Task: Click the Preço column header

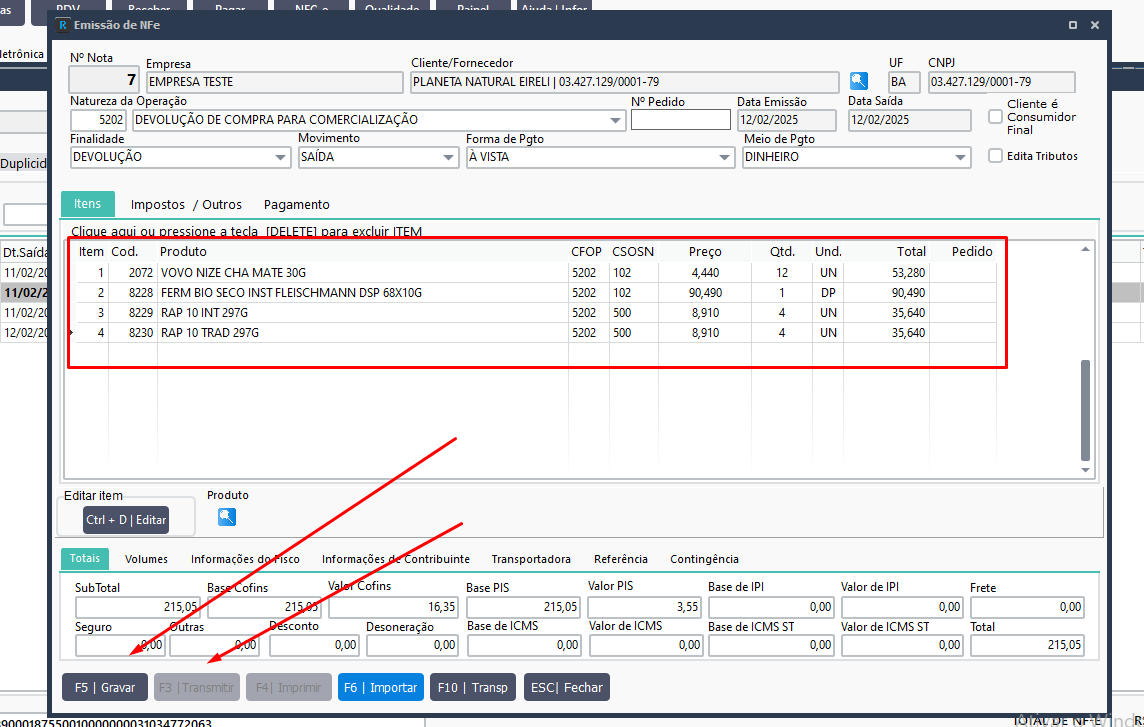Action: click(x=705, y=252)
